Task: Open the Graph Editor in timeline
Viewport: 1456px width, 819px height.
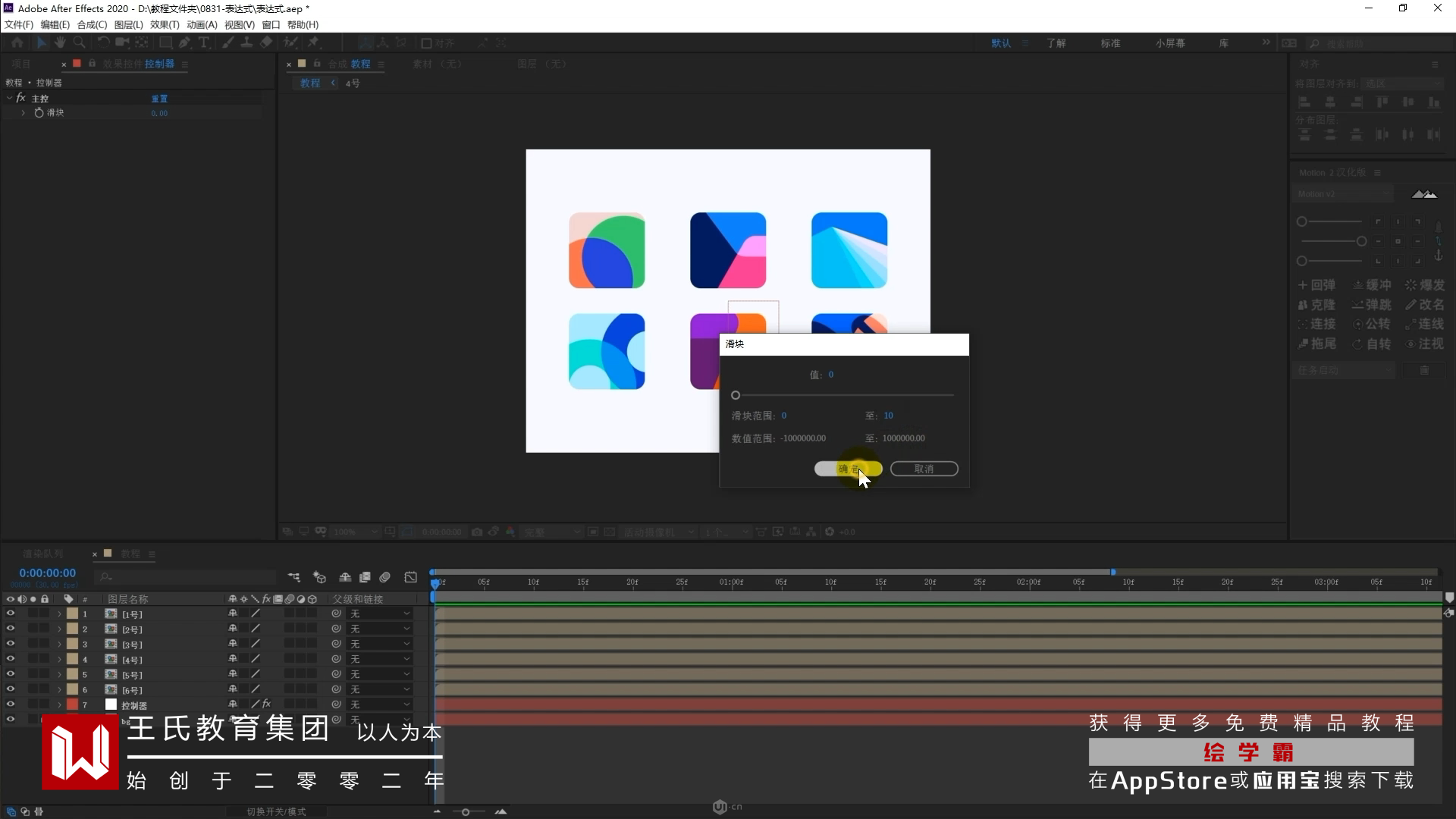Action: (x=410, y=577)
